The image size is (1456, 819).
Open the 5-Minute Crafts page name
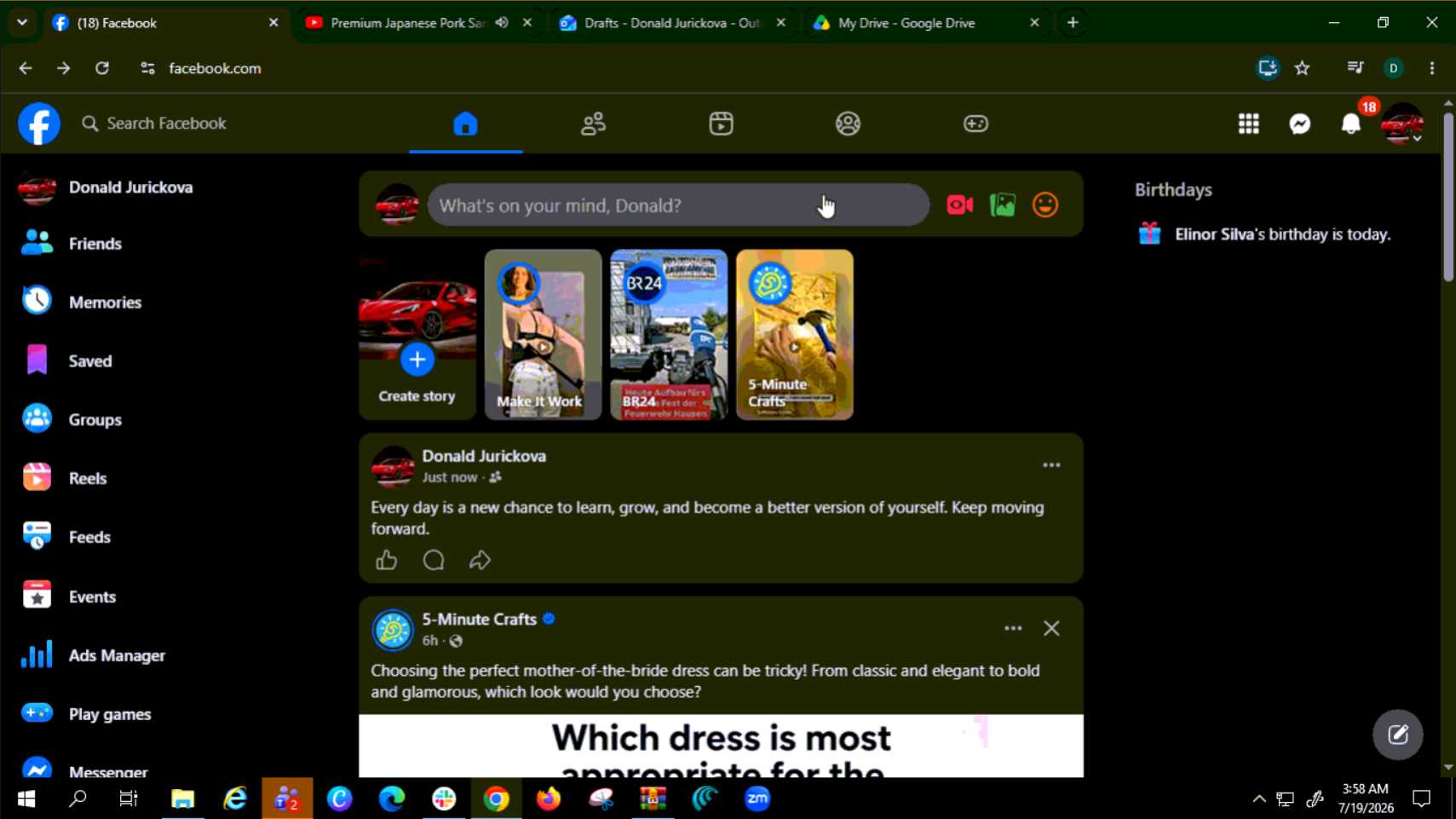coord(480,620)
